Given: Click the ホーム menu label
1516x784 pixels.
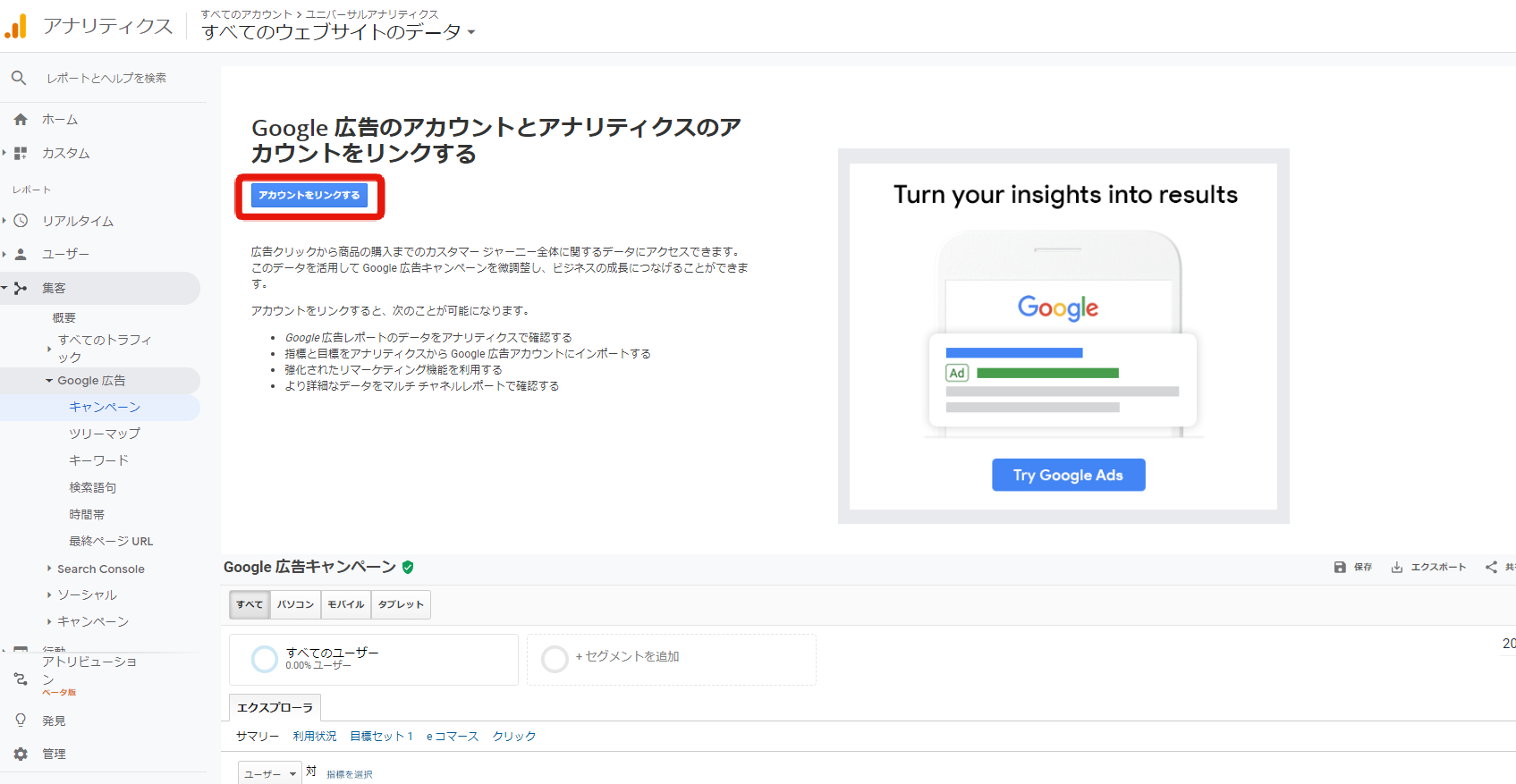Looking at the screenshot, I should (x=60, y=119).
